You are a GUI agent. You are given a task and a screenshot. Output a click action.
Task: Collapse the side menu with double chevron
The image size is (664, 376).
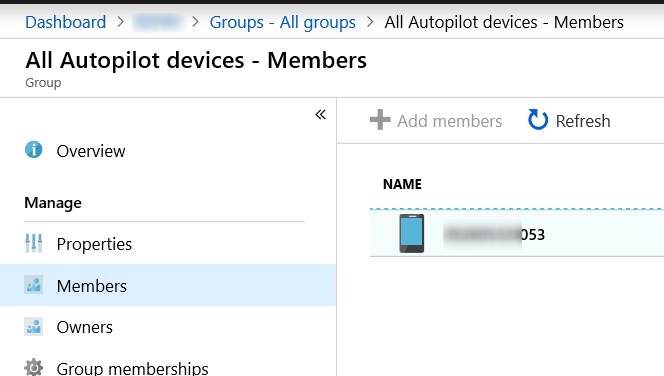[321, 114]
